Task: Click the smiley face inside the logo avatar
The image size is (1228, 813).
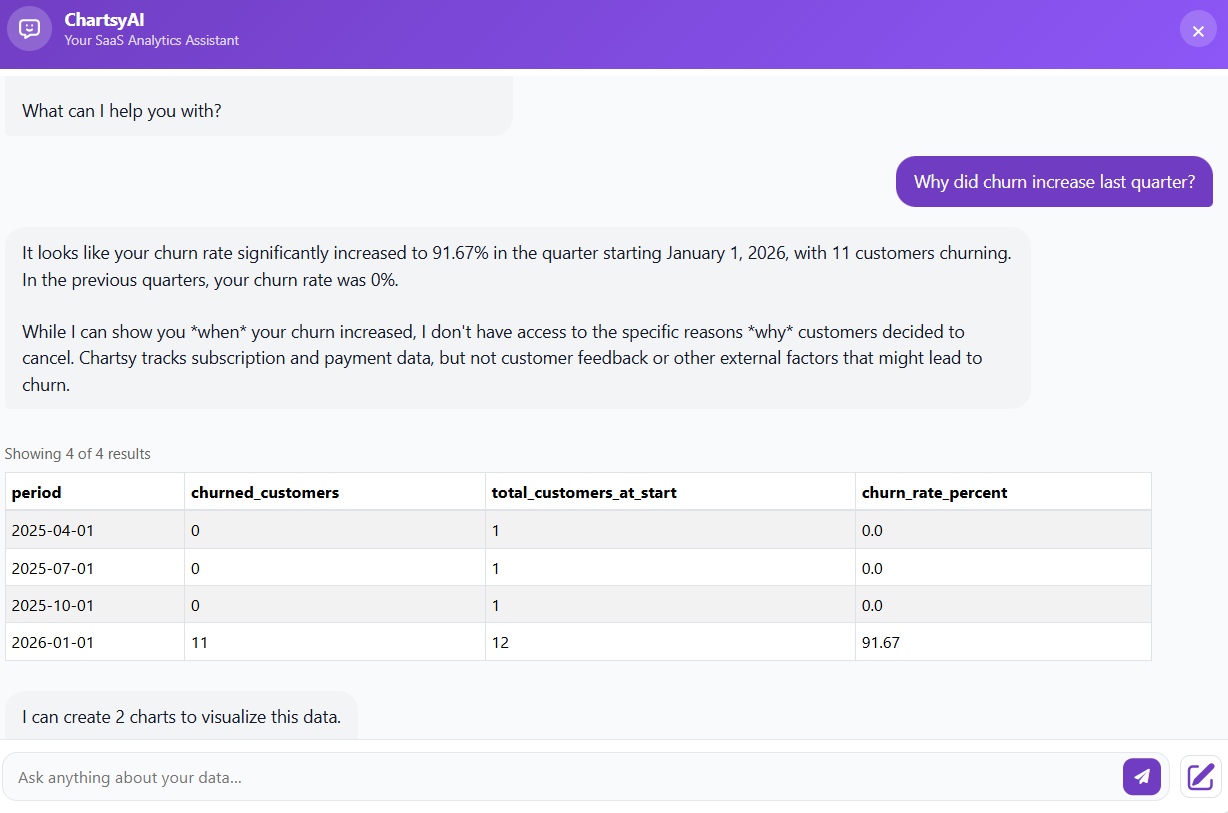Action: click(x=28, y=28)
